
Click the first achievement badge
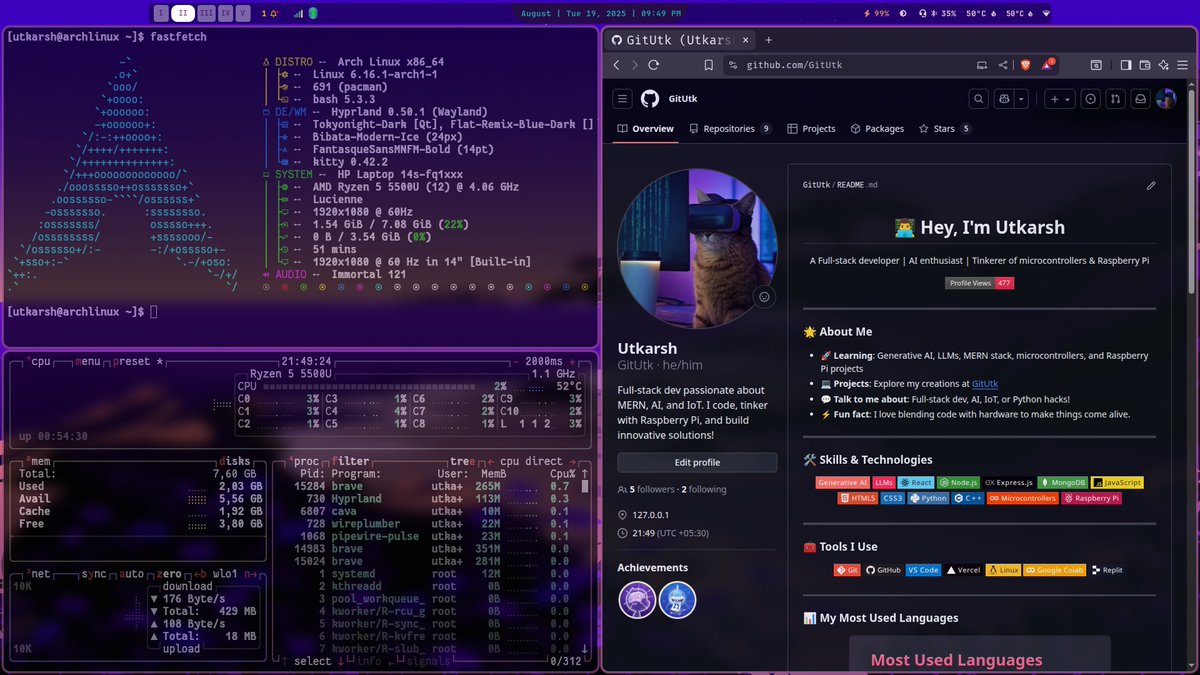click(x=637, y=600)
